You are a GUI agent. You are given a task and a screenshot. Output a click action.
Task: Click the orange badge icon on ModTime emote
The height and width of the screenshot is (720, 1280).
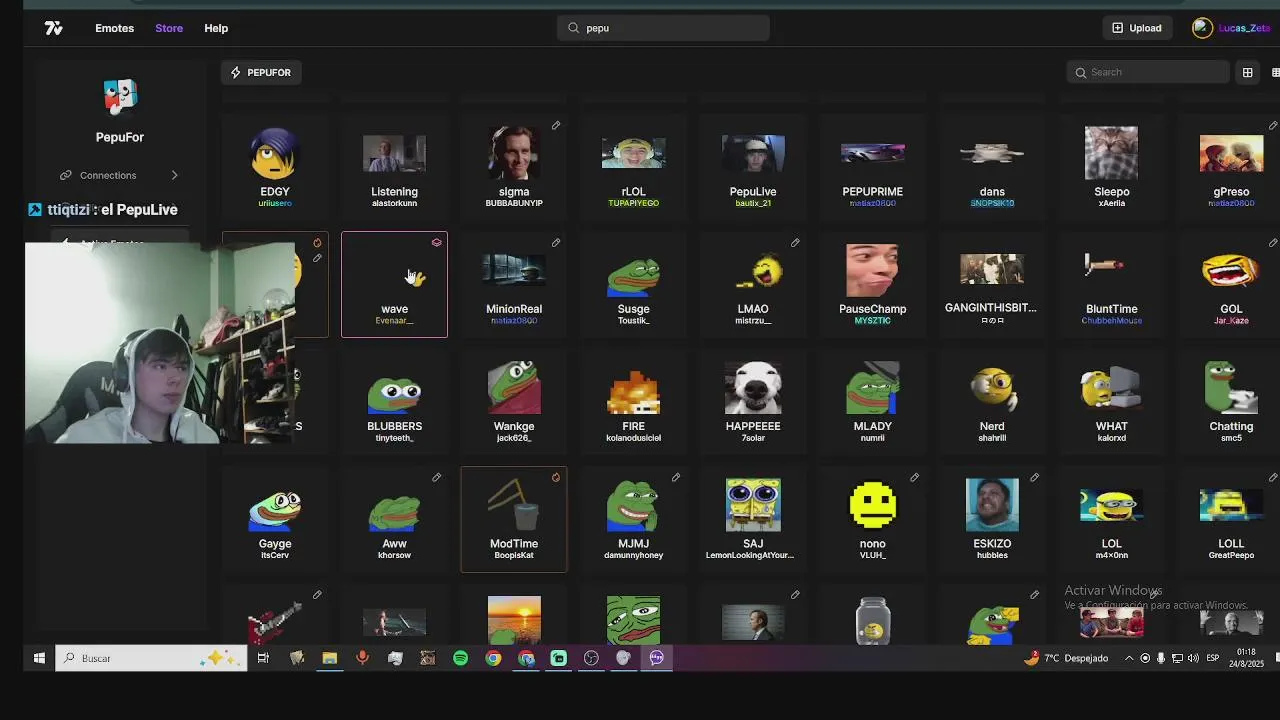coord(556,478)
